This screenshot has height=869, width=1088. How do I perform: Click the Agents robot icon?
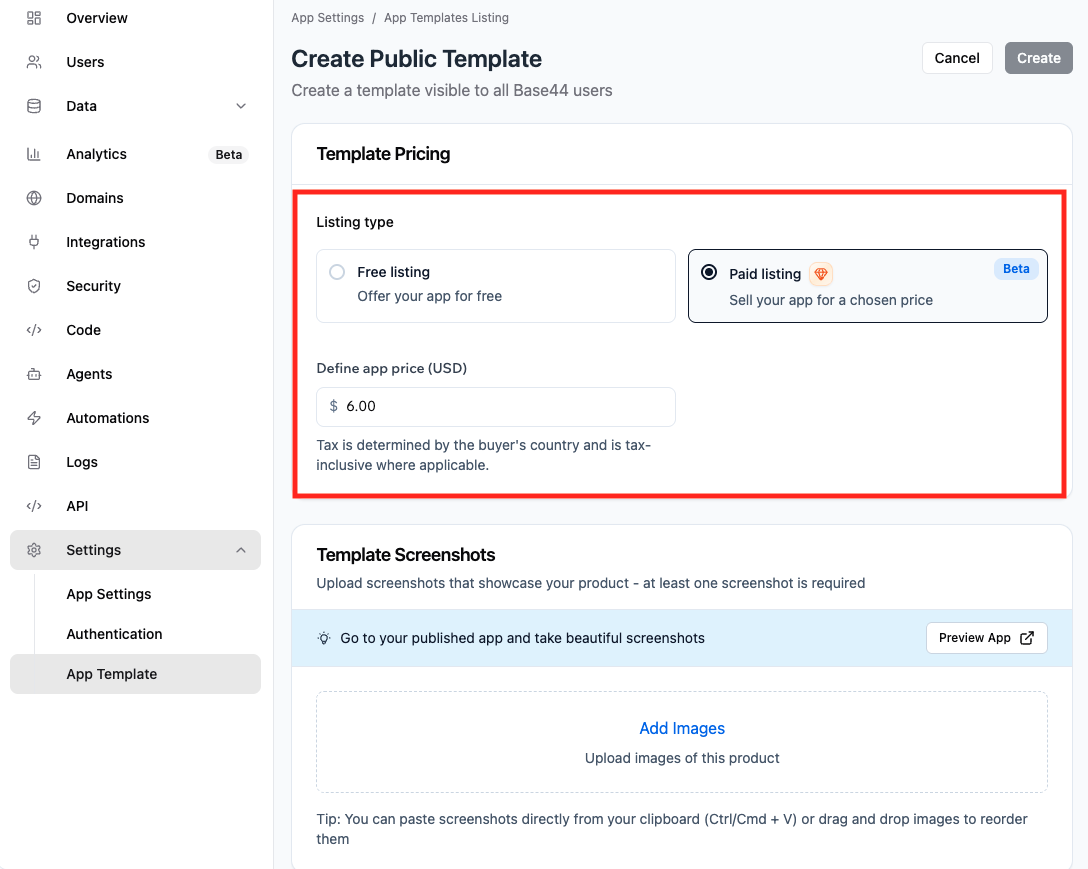coord(34,374)
